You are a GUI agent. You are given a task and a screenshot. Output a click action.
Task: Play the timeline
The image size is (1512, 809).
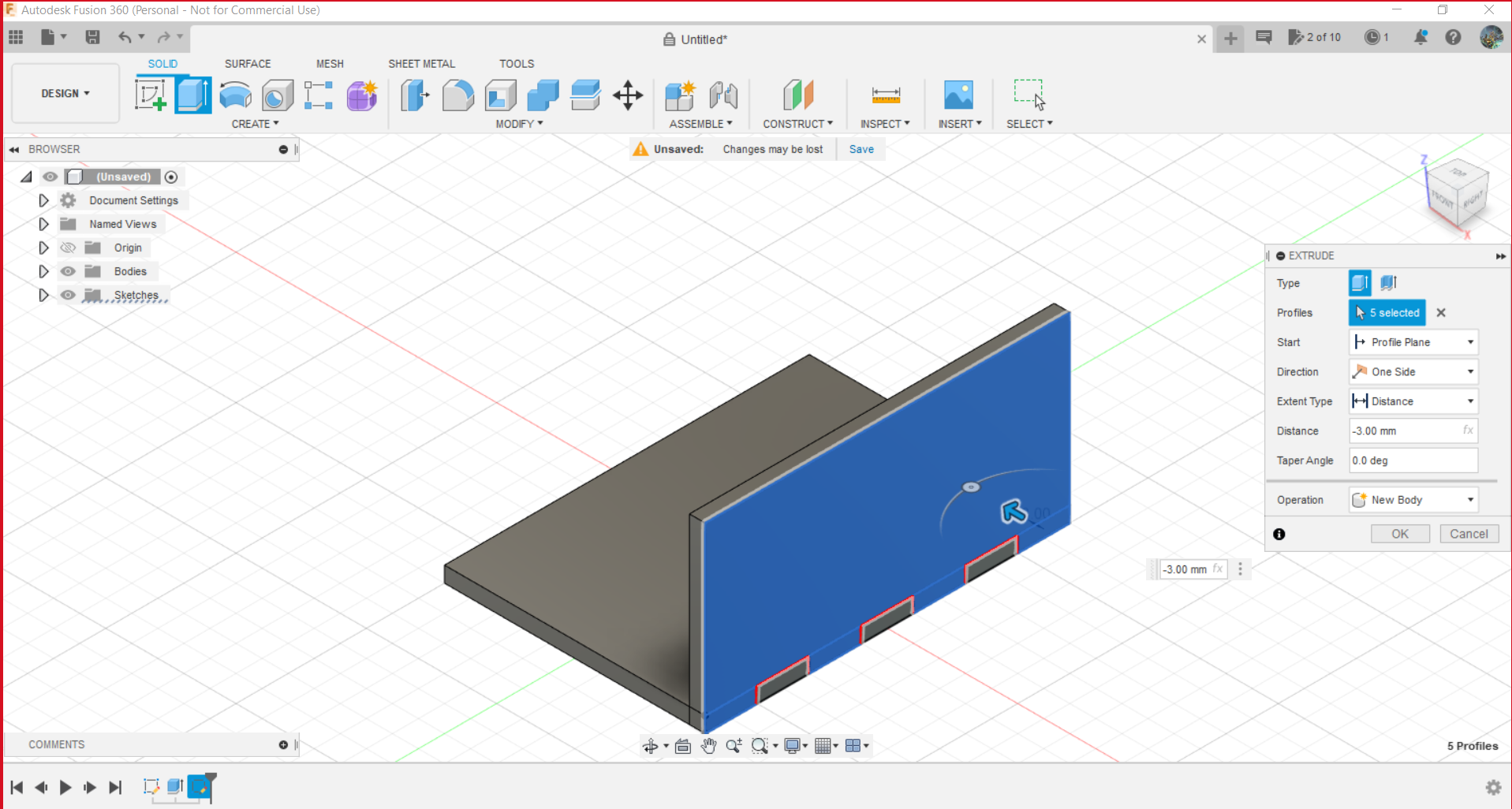click(x=65, y=787)
